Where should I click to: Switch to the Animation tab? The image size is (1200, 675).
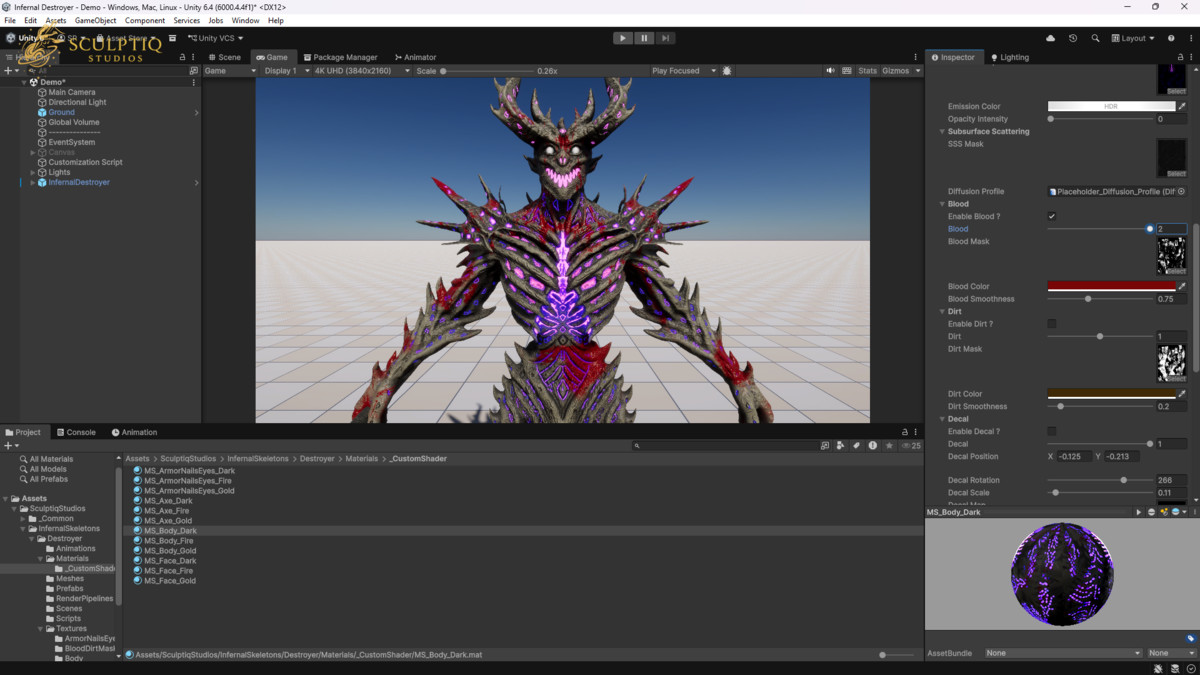coord(134,432)
